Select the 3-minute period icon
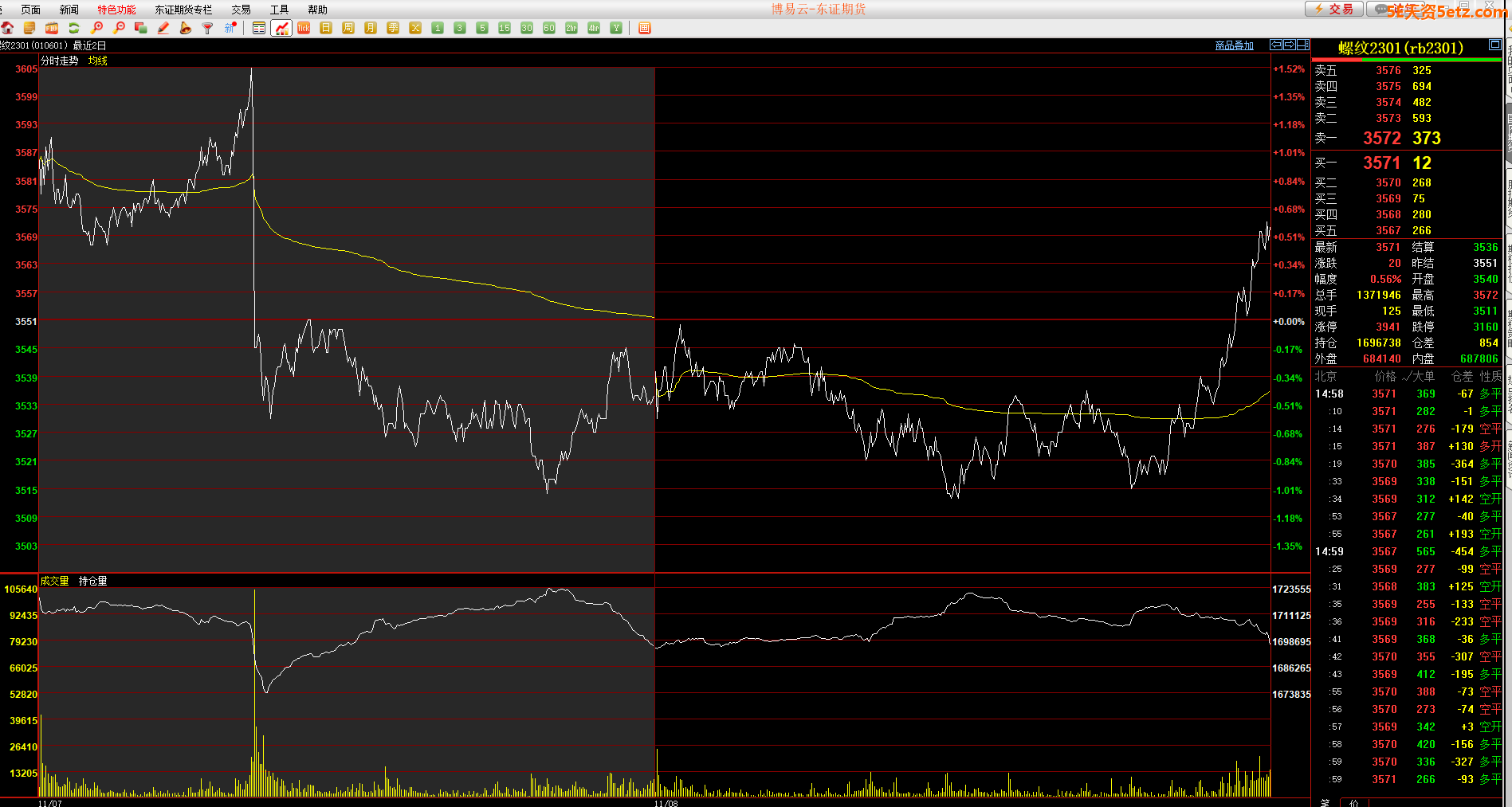The width and height of the screenshot is (1512, 807). (x=460, y=28)
